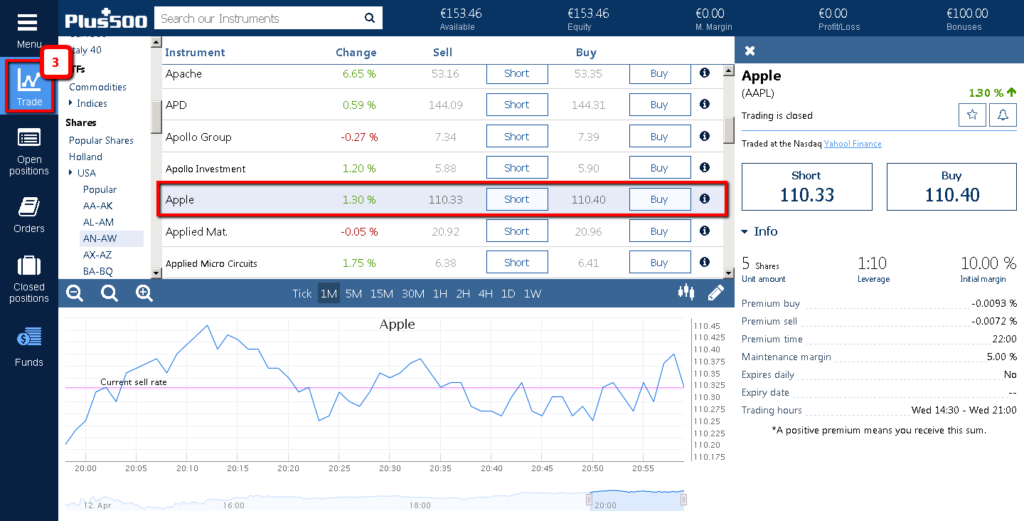The image size is (1024, 521).
Task: Open info for Apache row
Action: coord(704,73)
